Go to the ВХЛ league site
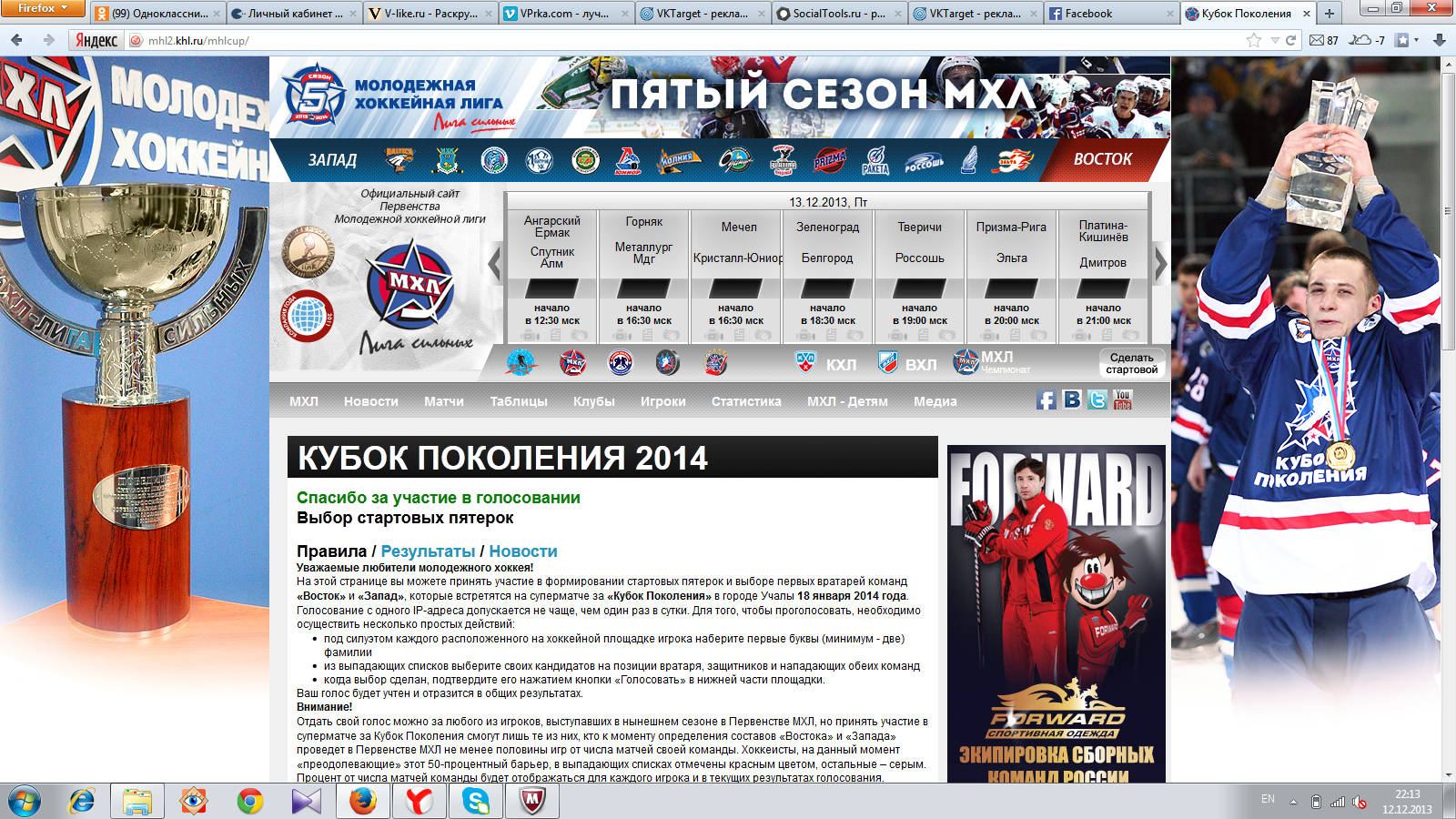Screen dimensions: 1456x819 (x=907, y=363)
